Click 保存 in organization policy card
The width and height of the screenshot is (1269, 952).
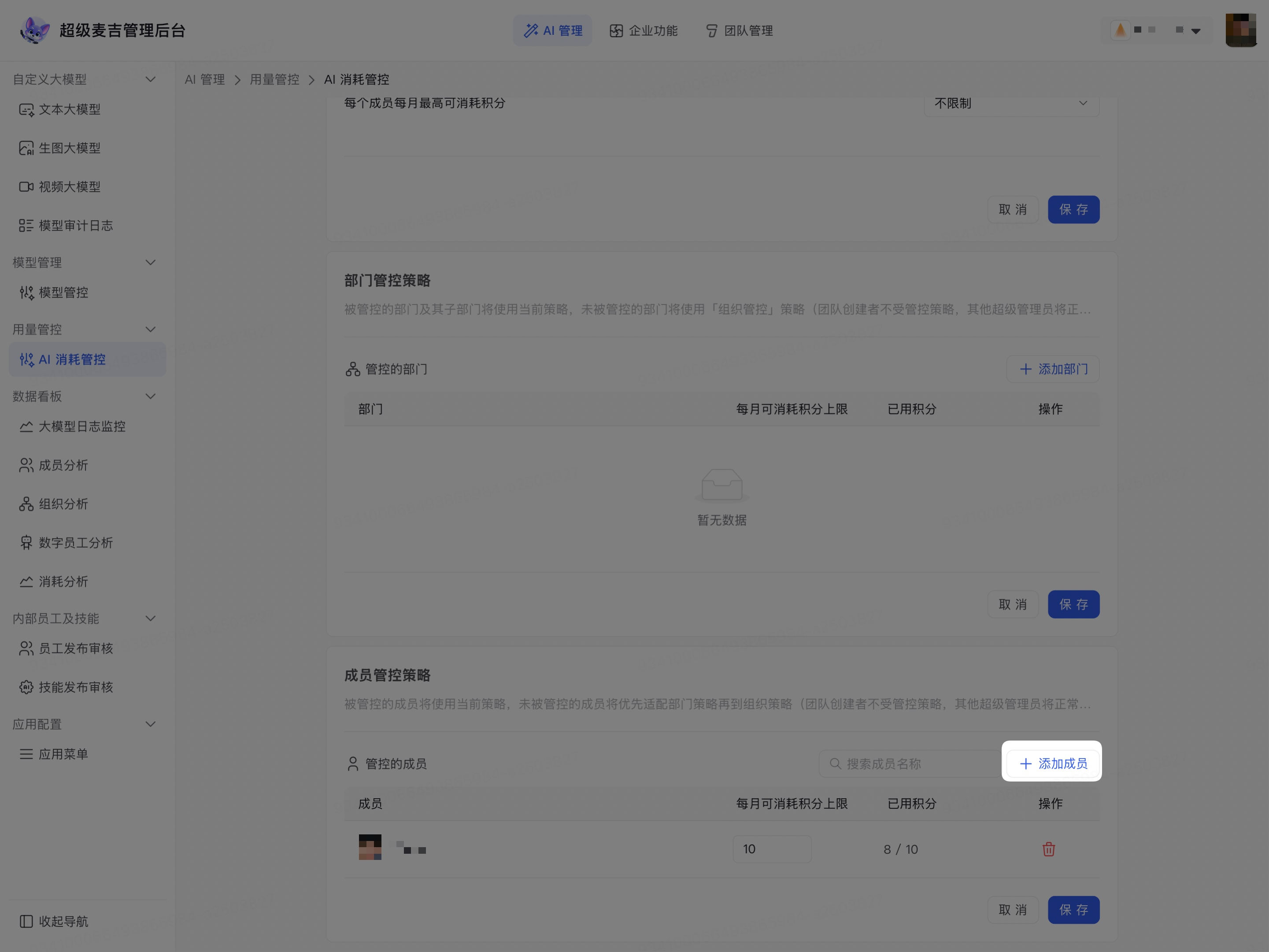1073,209
